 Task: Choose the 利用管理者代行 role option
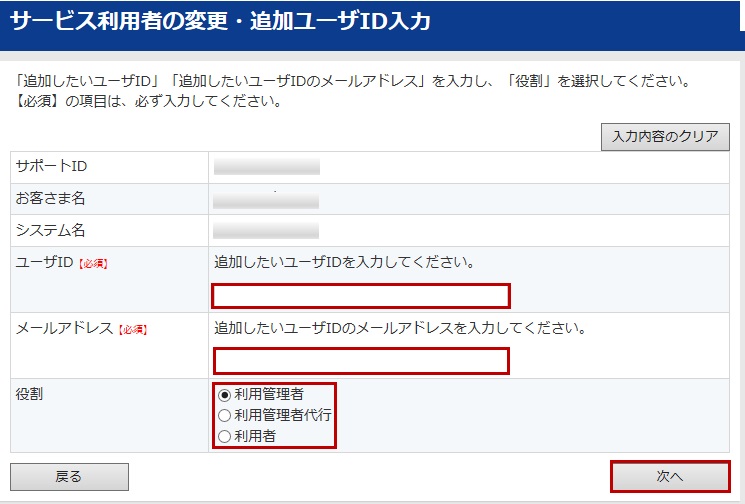tap(224, 415)
